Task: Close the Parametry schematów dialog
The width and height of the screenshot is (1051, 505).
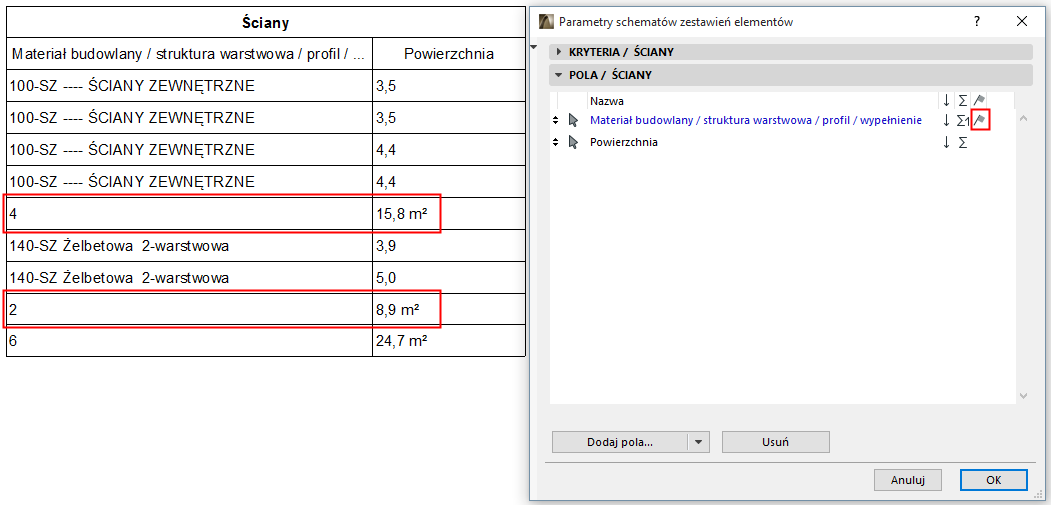Action: [x=1022, y=21]
